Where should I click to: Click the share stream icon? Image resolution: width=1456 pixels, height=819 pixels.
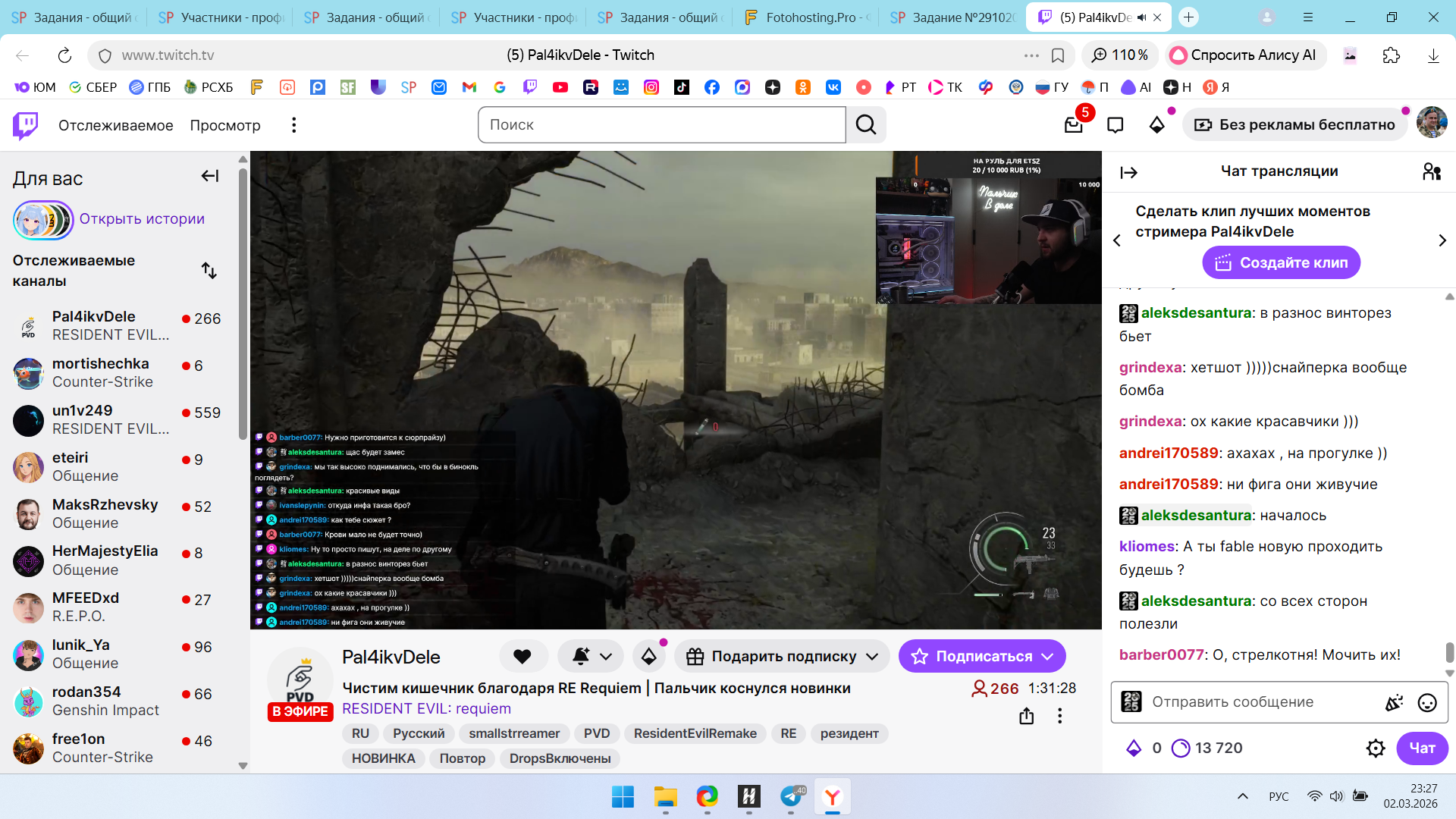(1026, 716)
